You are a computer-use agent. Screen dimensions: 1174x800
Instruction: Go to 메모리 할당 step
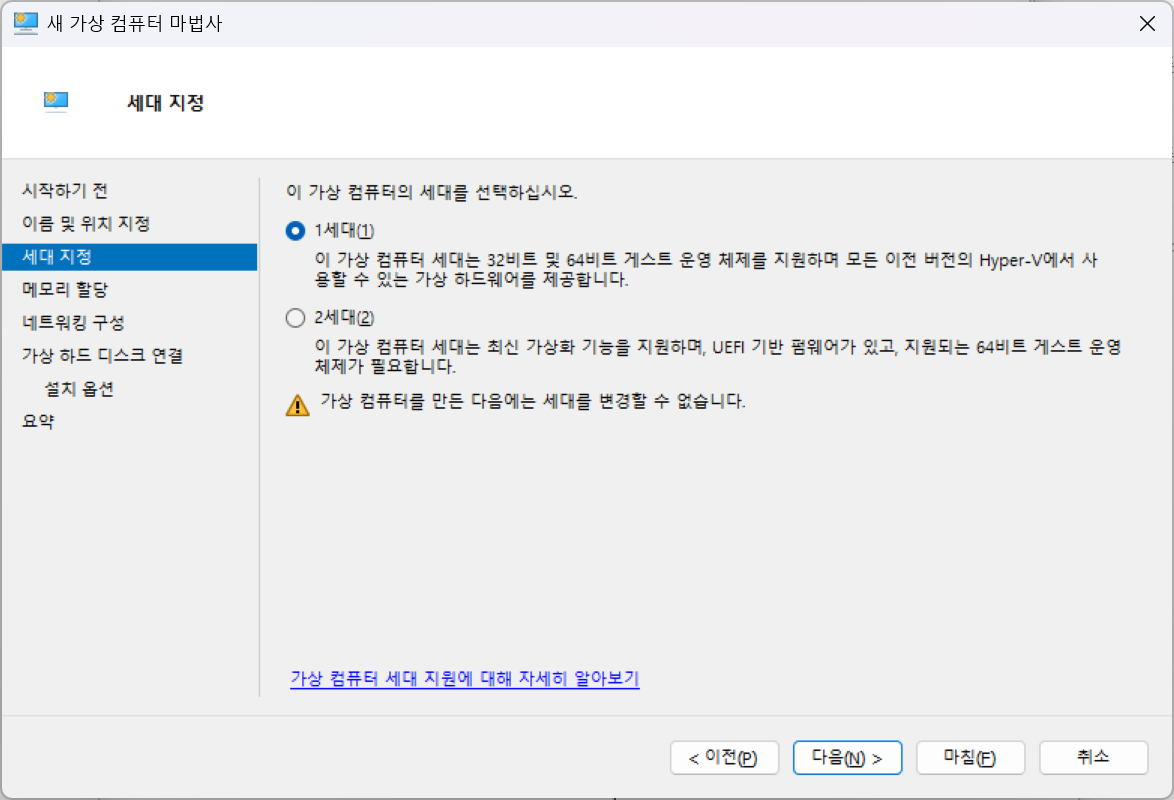coord(65,290)
